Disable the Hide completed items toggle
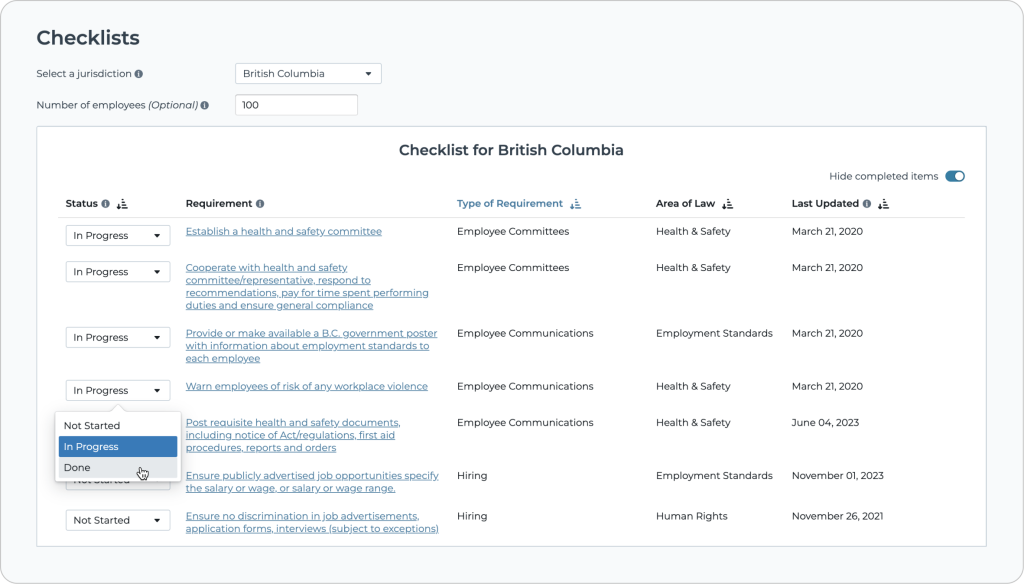1024x584 pixels. [x=955, y=175]
